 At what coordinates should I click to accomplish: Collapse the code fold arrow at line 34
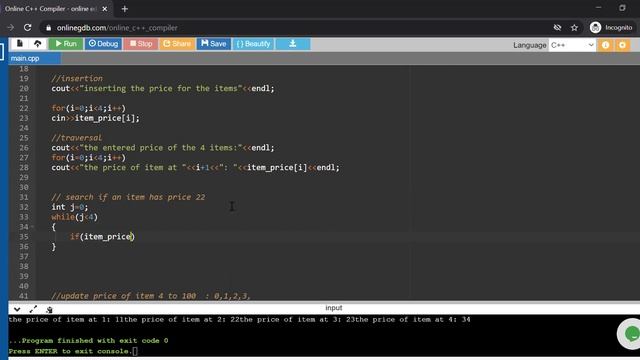tap(33, 227)
